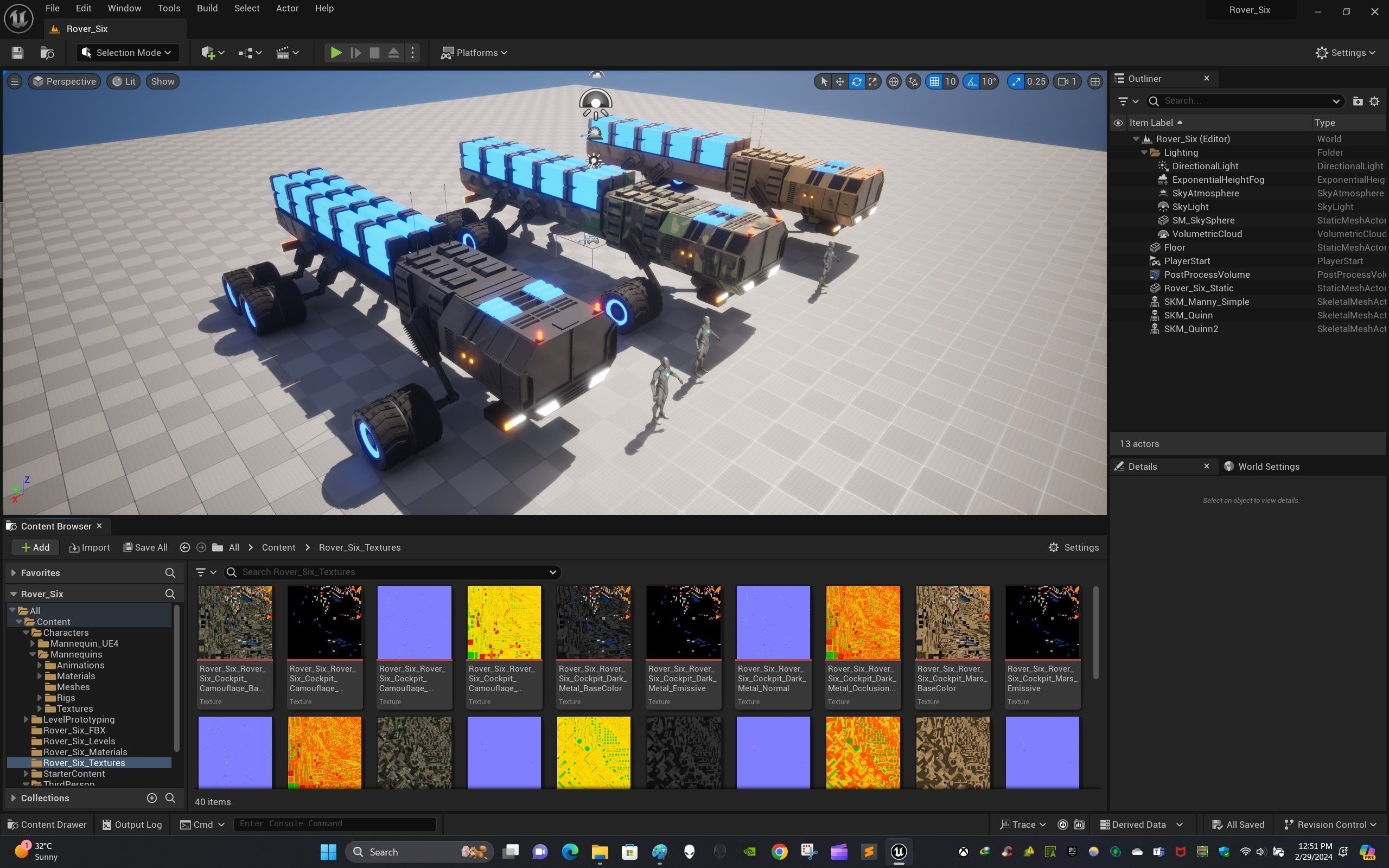The height and width of the screenshot is (868, 1389).
Task: Click the Outliner create new folder icon
Action: click(1358, 101)
